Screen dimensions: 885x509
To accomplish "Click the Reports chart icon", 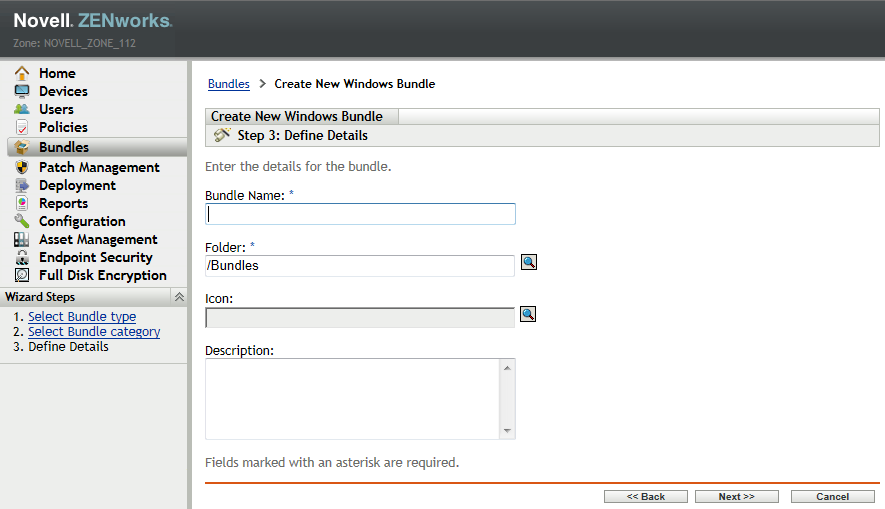I will click(x=21, y=203).
